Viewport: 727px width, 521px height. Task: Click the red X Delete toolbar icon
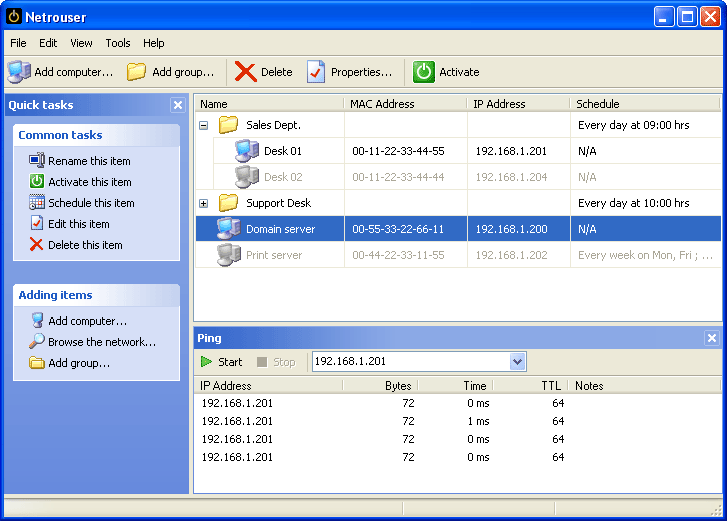[245, 72]
